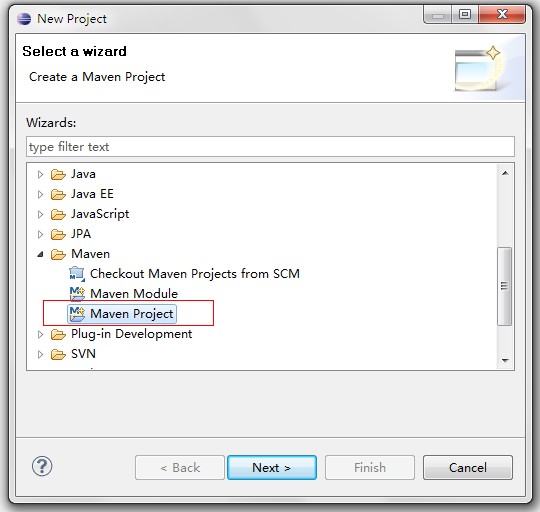The width and height of the screenshot is (540, 512).
Task: Click the scroll down arrow in wizards list
Action: pos(505,361)
